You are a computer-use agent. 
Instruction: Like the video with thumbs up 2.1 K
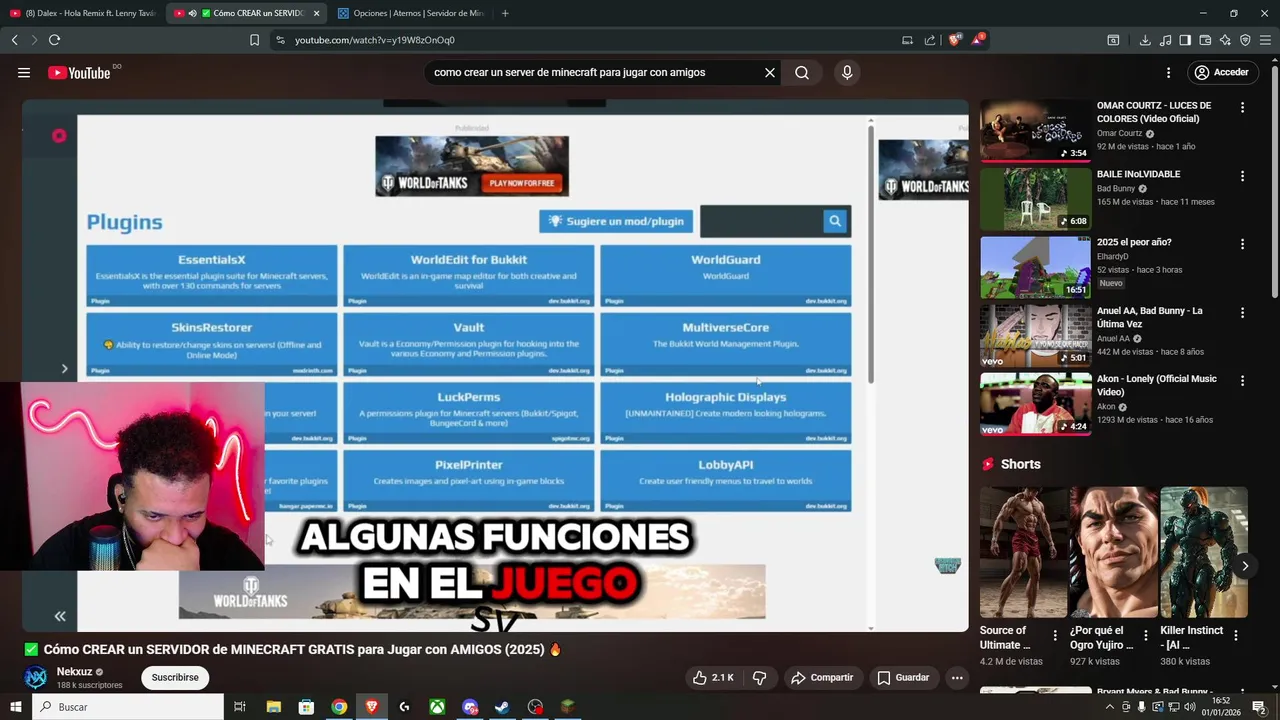point(713,678)
